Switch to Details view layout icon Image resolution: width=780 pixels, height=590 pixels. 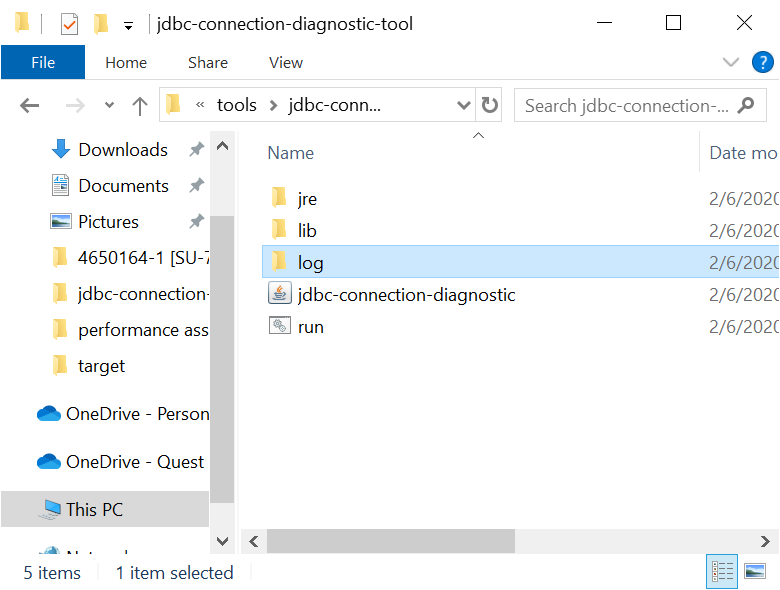click(x=722, y=571)
